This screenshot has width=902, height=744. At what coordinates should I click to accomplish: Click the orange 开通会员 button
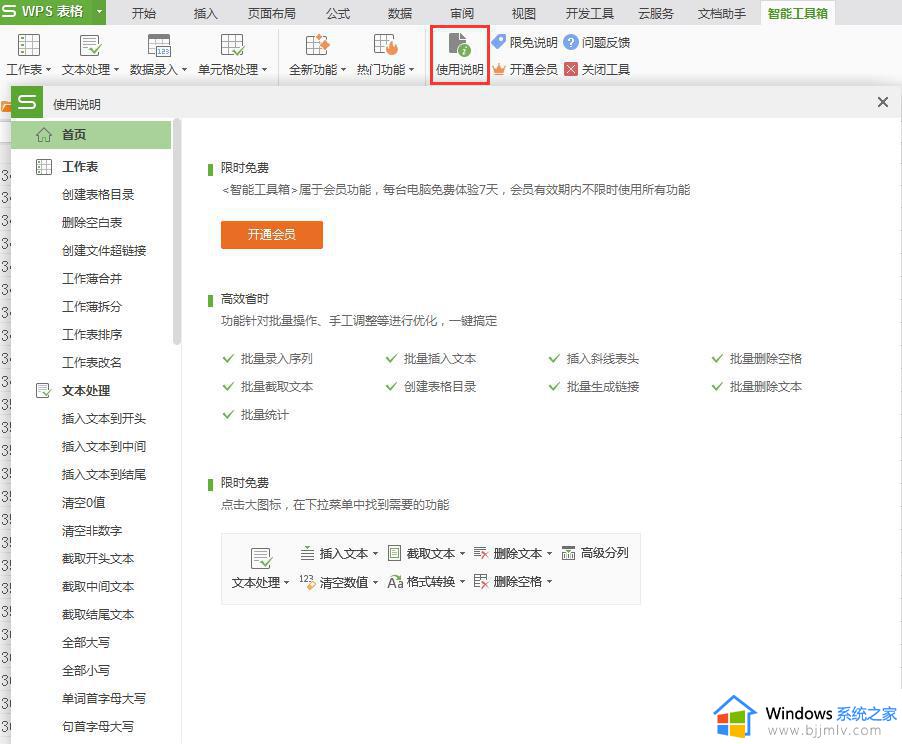tap(272, 234)
